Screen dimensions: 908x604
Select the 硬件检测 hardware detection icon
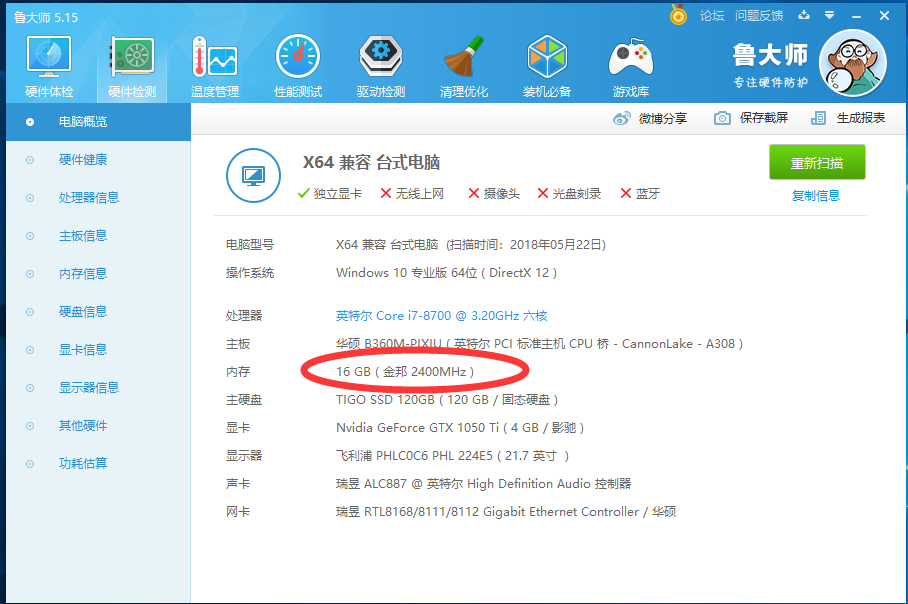tap(132, 67)
